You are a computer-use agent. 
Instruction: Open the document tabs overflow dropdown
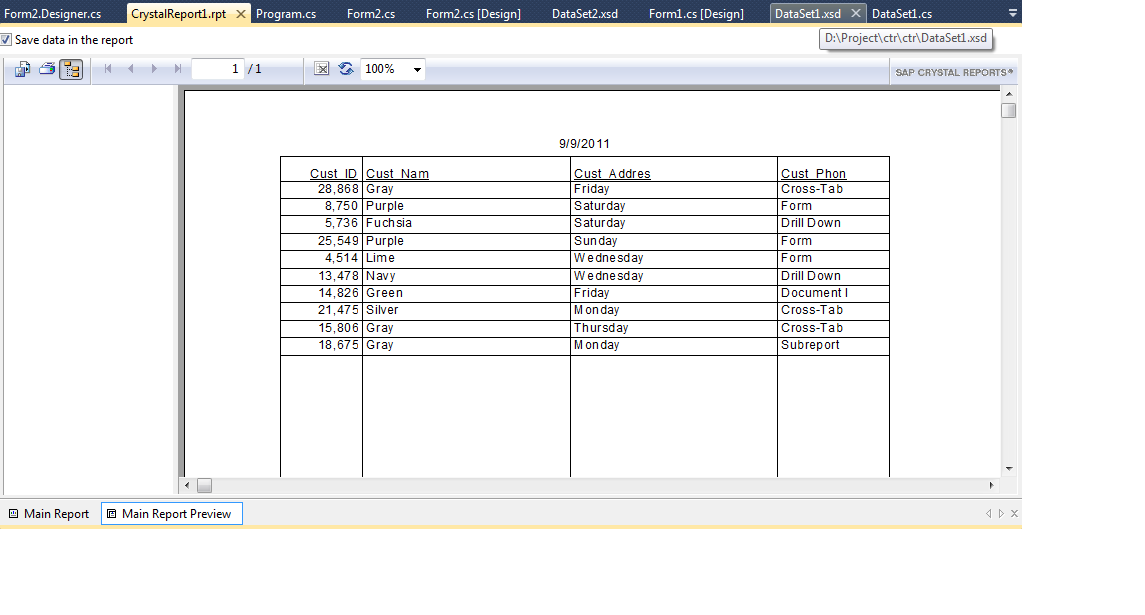click(x=1012, y=13)
